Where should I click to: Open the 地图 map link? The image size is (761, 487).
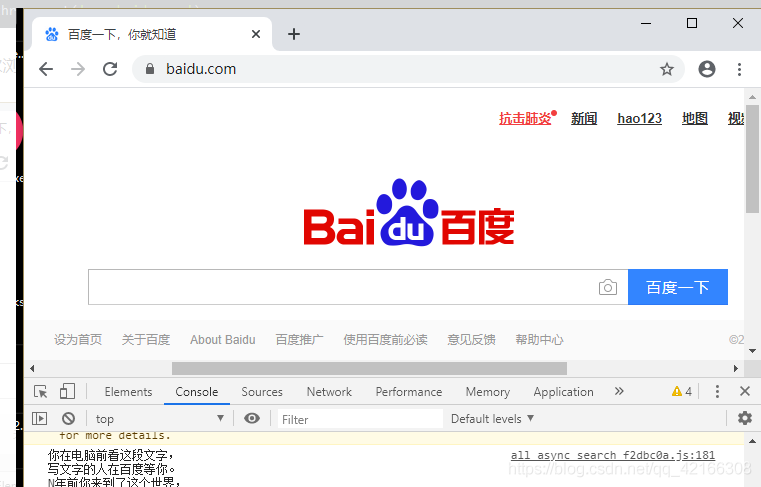pos(695,118)
